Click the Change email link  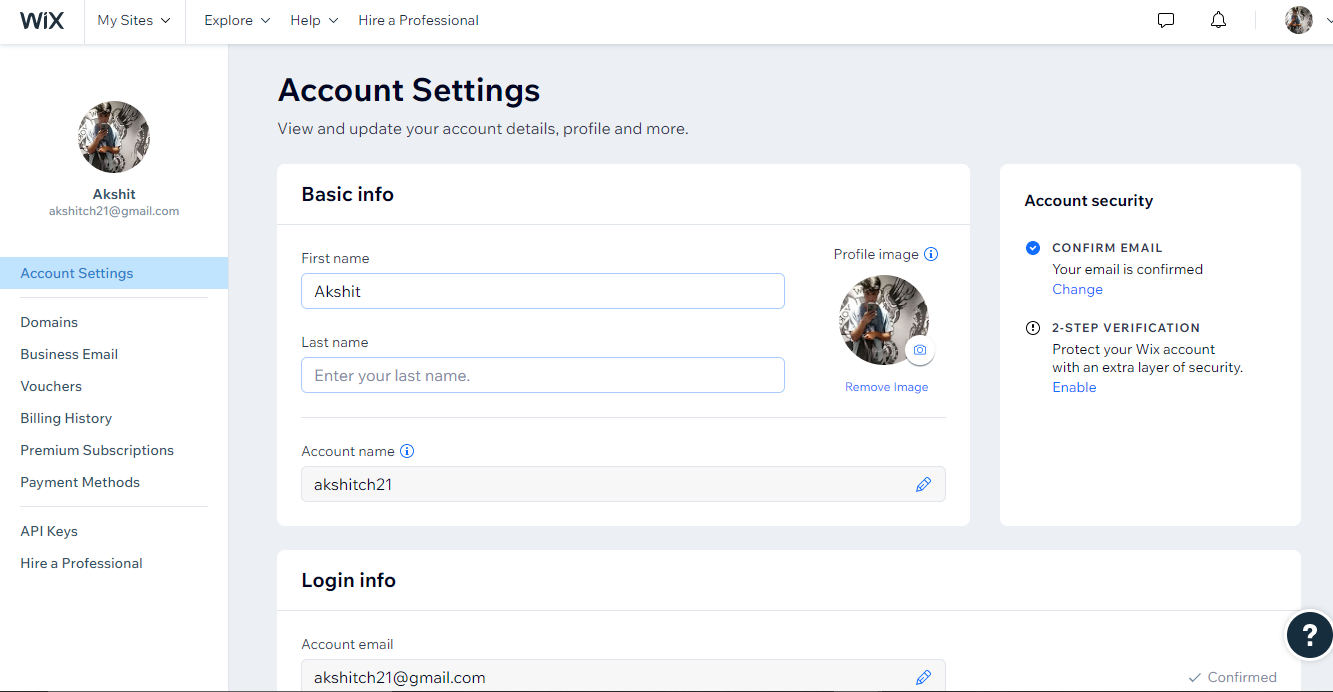click(1077, 289)
